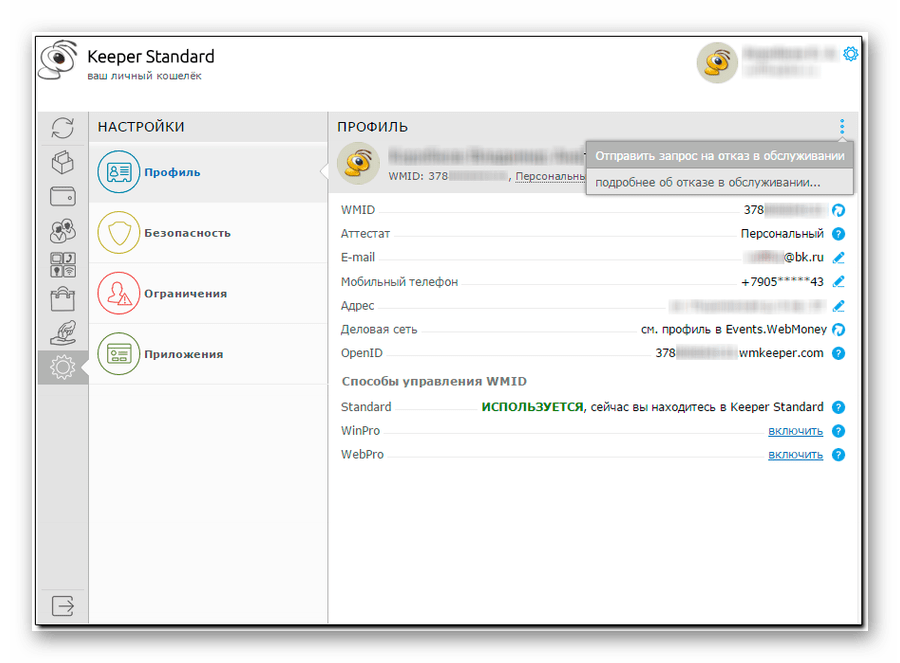Edit the E-mail with its pencil icon
This screenshot has width=900, height=663.
(838, 258)
